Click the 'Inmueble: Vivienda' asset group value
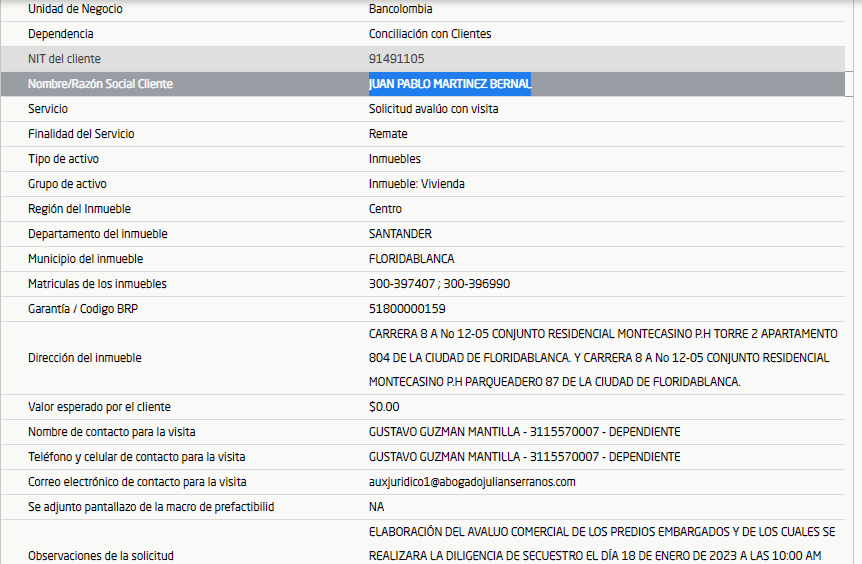The width and height of the screenshot is (862, 564). (x=416, y=184)
